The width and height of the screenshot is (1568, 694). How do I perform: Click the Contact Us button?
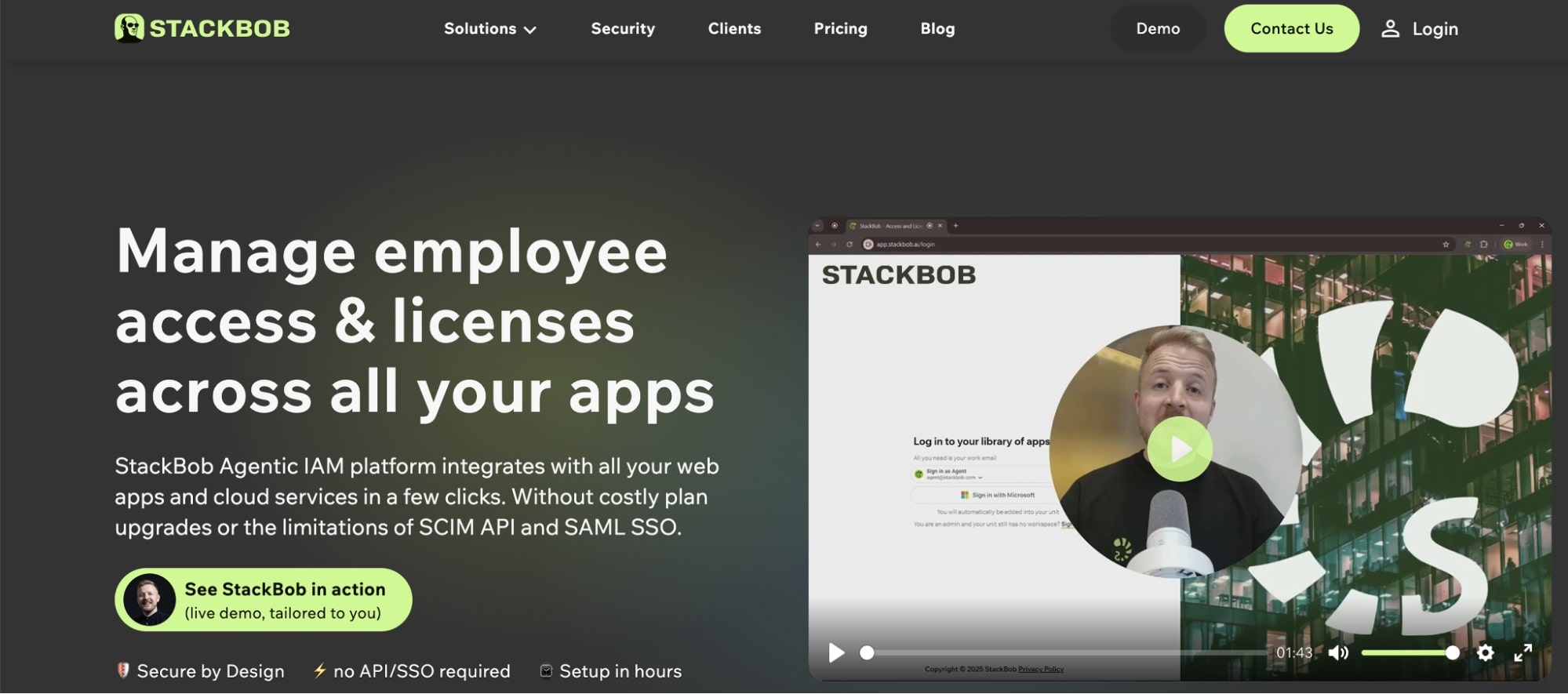pyautogui.click(x=1291, y=28)
